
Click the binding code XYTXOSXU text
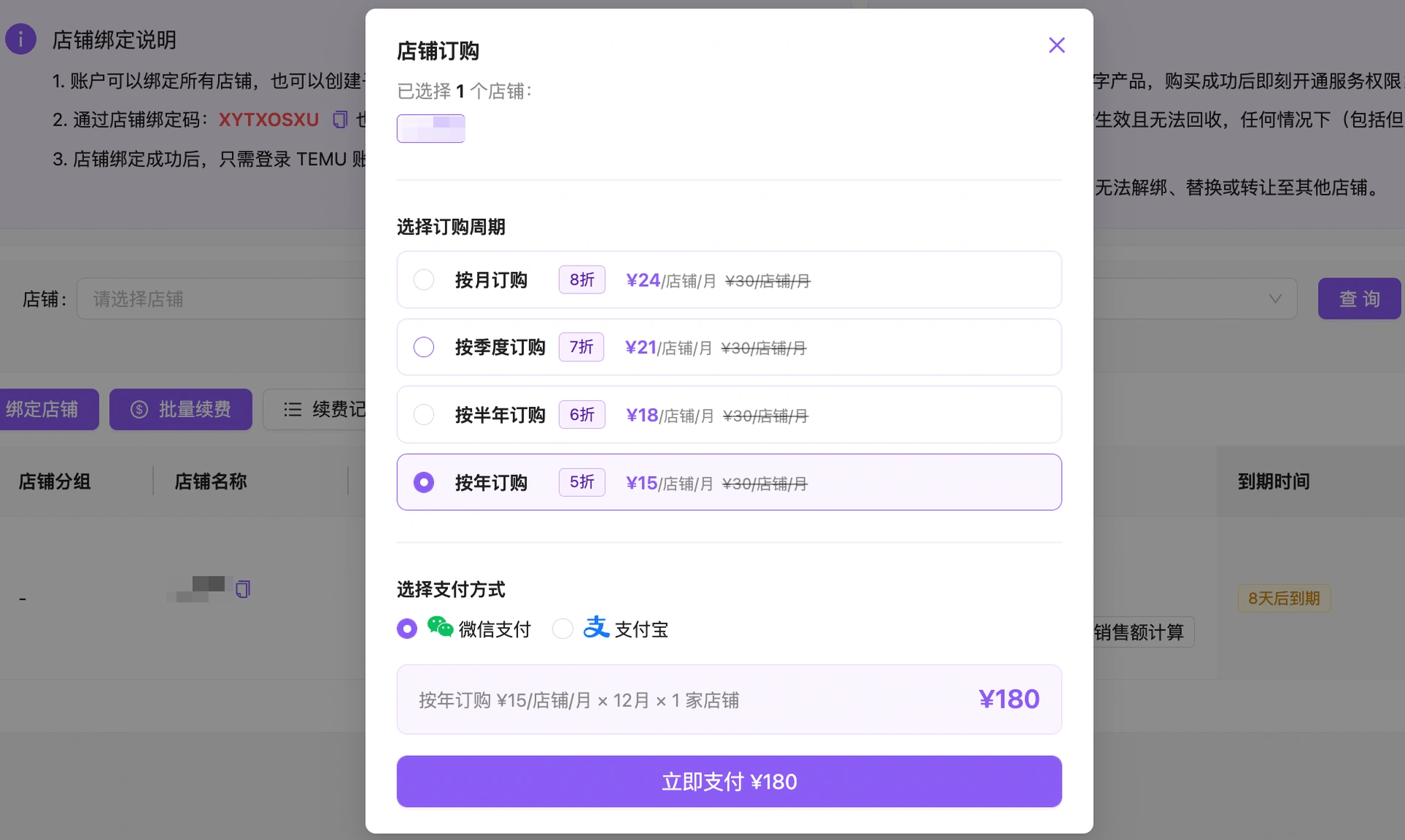269,119
